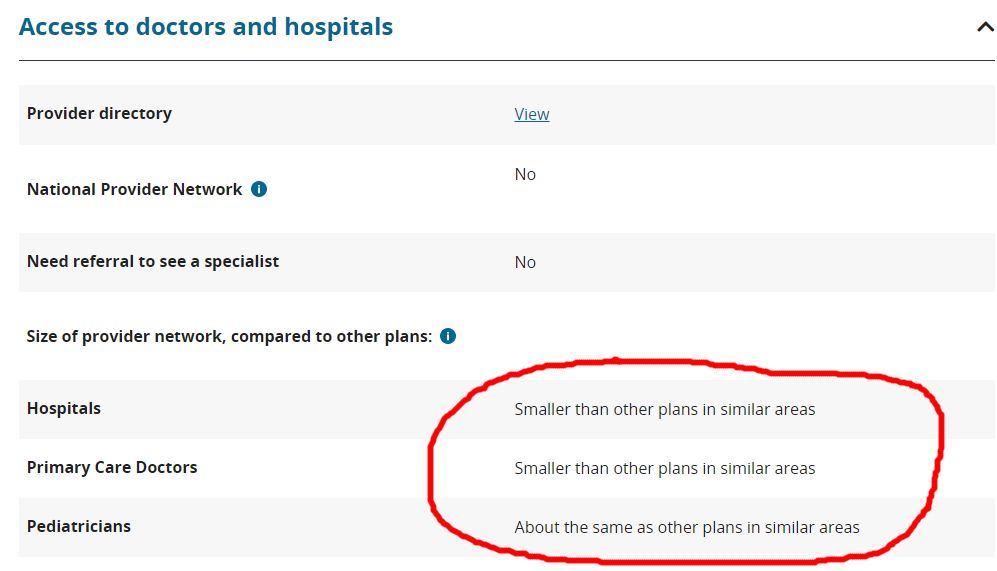Image resolution: width=997 pixels, height=571 pixels.
Task: Select the Hospitals row label
Action: coord(64,408)
